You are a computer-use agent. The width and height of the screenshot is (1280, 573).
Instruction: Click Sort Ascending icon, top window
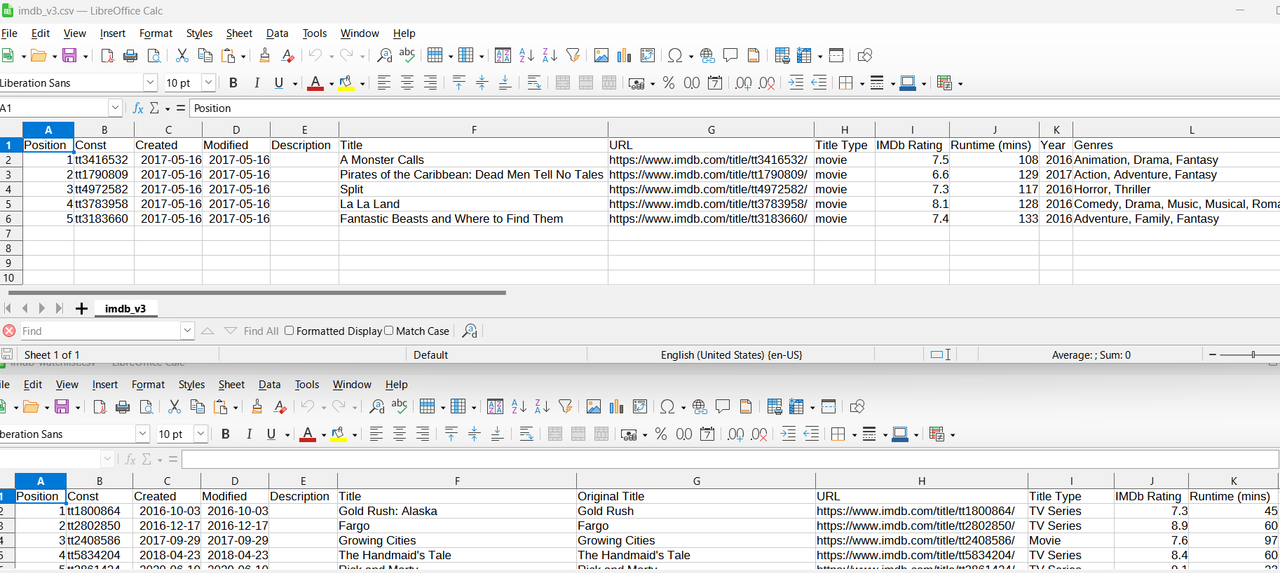[x=526, y=55]
